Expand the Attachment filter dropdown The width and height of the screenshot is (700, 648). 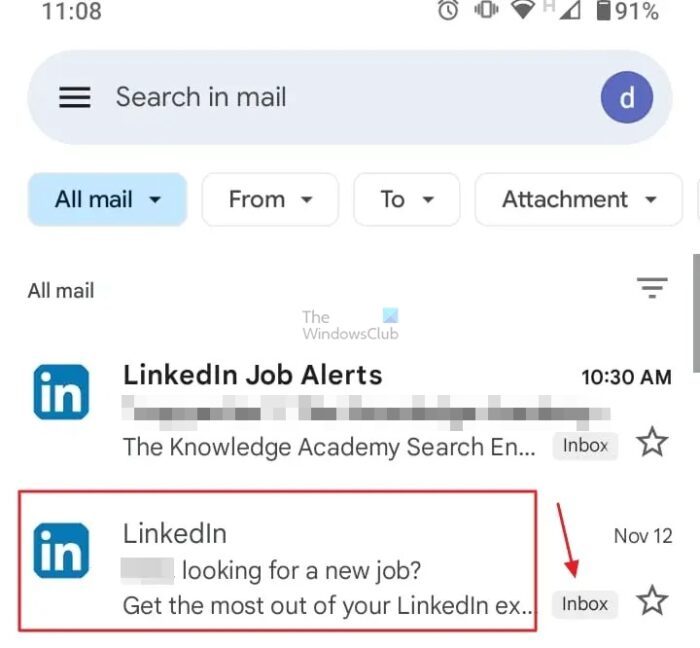click(578, 200)
